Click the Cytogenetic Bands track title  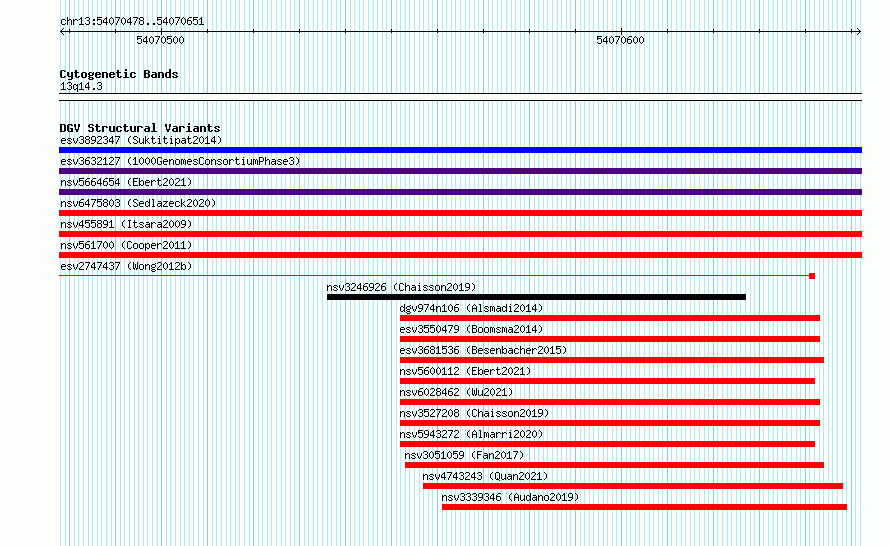click(x=119, y=74)
